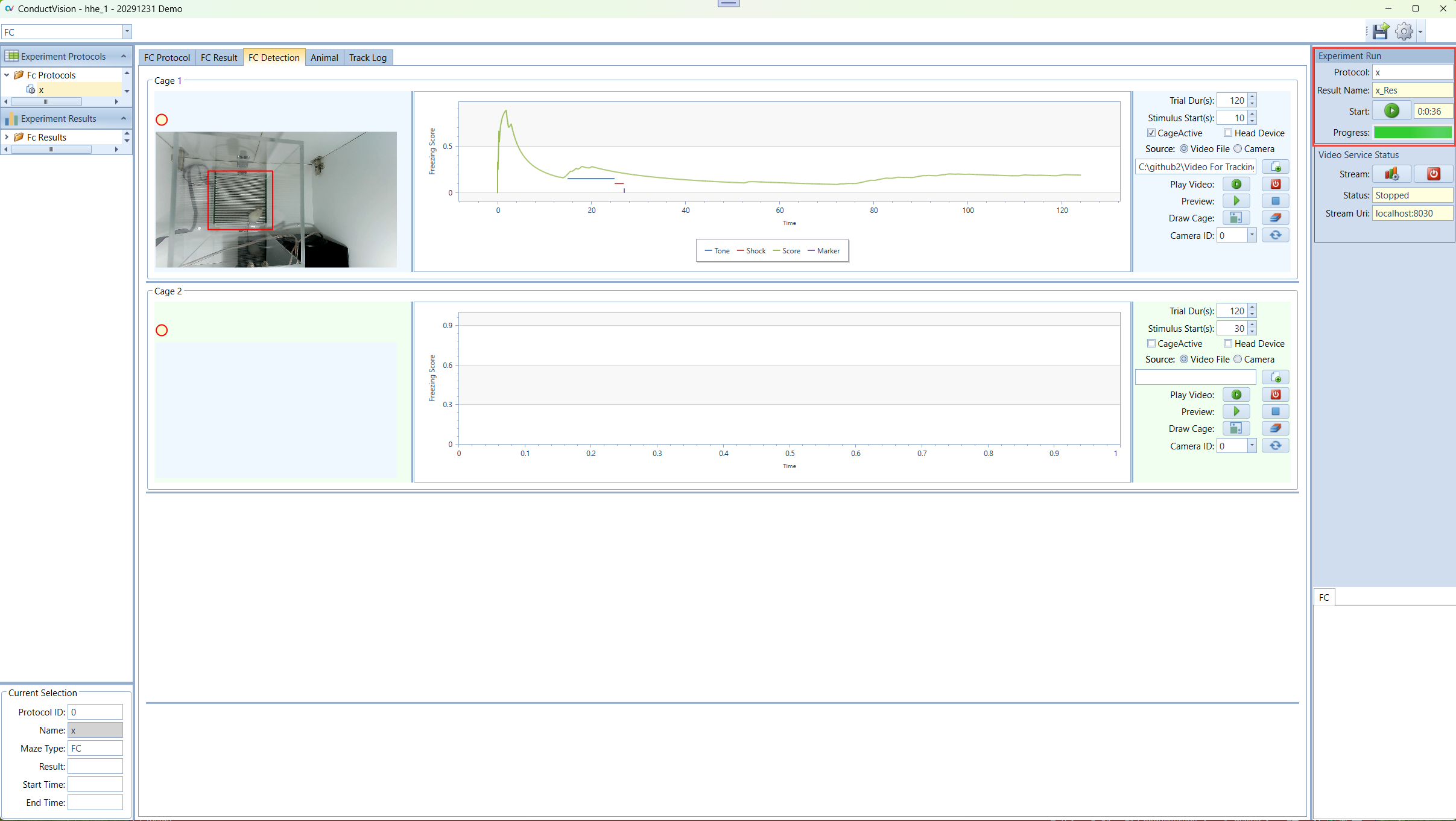Image resolution: width=1456 pixels, height=821 pixels.
Task: Click the green Progress bar in Experiment Run
Action: click(x=1413, y=133)
